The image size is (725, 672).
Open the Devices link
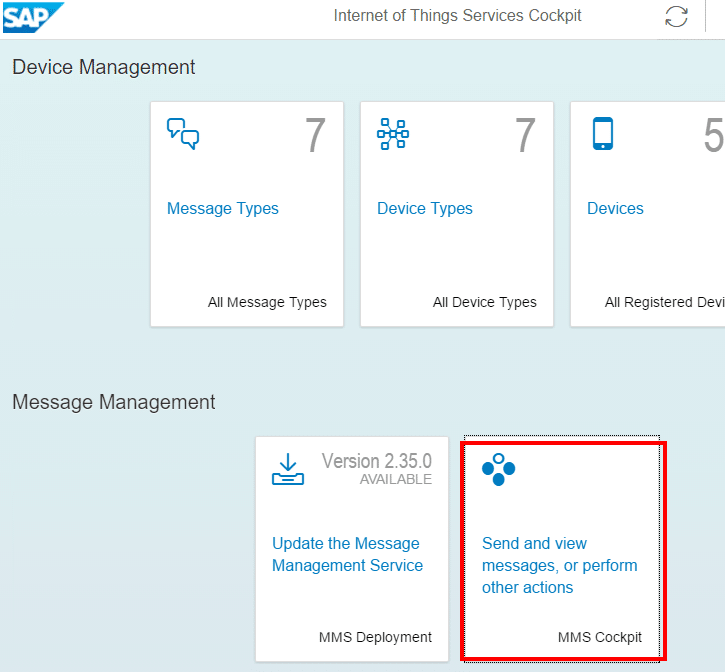pos(615,209)
